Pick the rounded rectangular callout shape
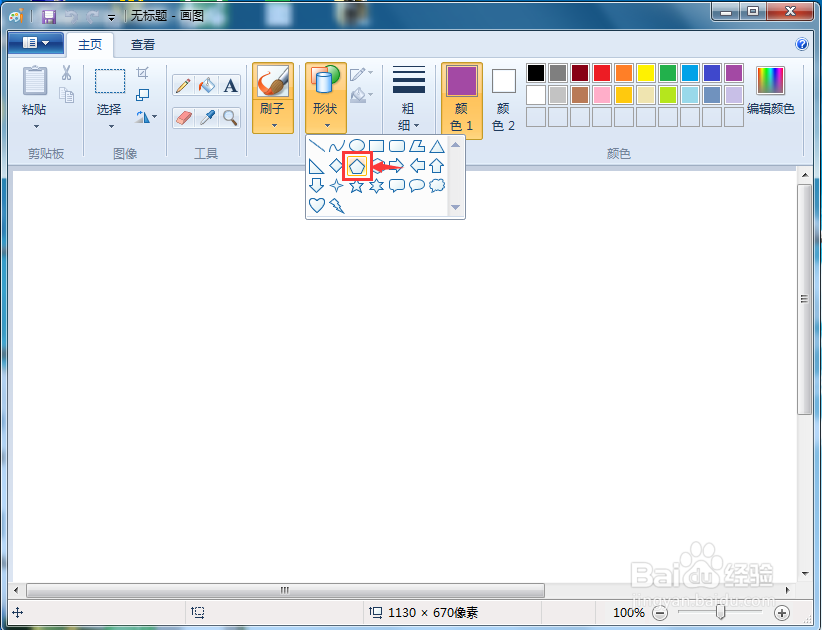Image resolution: width=822 pixels, height=630 pixels. [397, 186]
